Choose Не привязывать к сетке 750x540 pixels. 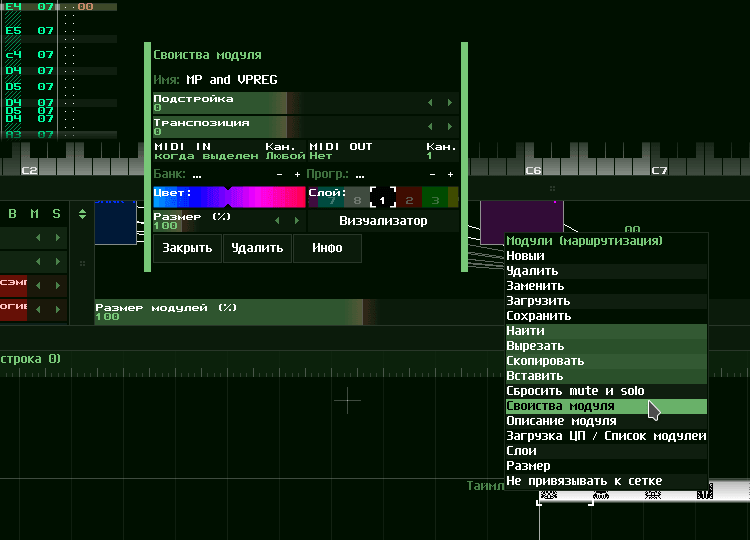click(x=607, y=481)
